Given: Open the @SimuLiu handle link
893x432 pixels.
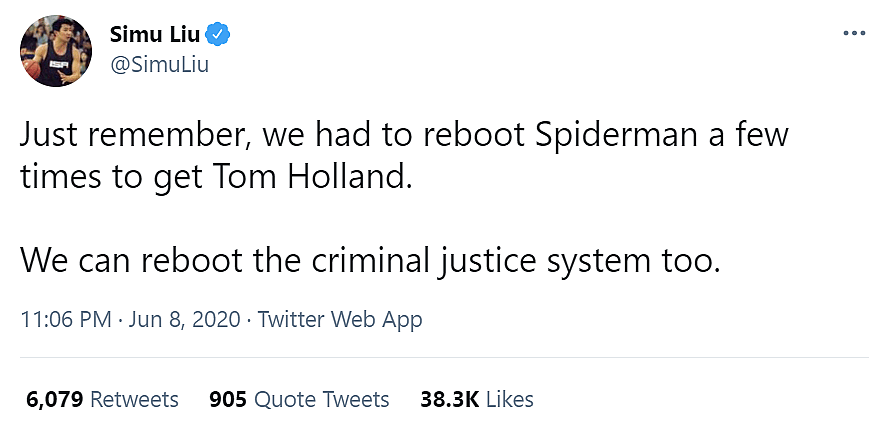Looking at the screenshot, I should (159, 65).
